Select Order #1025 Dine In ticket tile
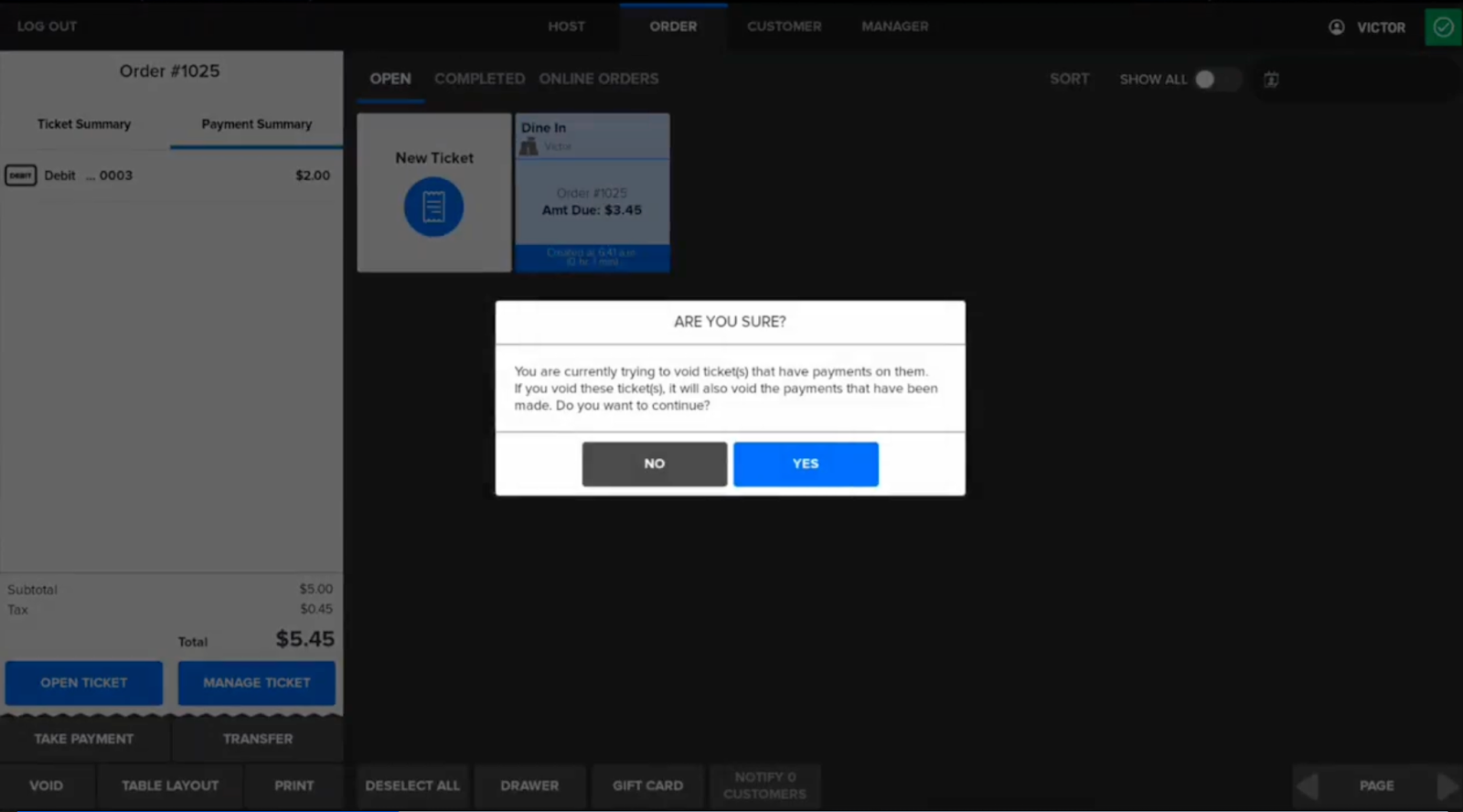The image size is (1463, 812). (592, 201)
